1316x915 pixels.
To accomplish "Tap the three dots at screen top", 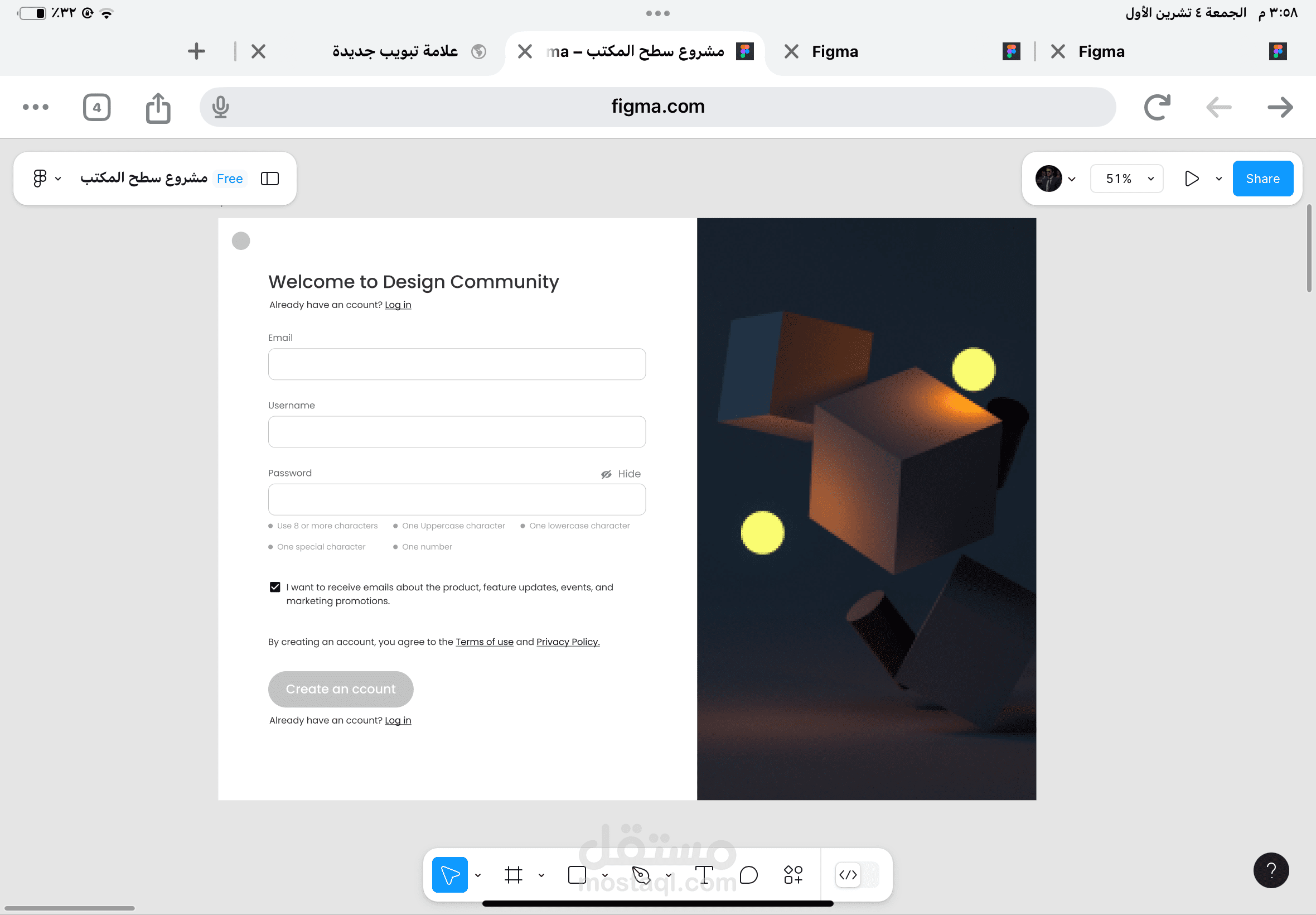I will [x=657, y=13].
